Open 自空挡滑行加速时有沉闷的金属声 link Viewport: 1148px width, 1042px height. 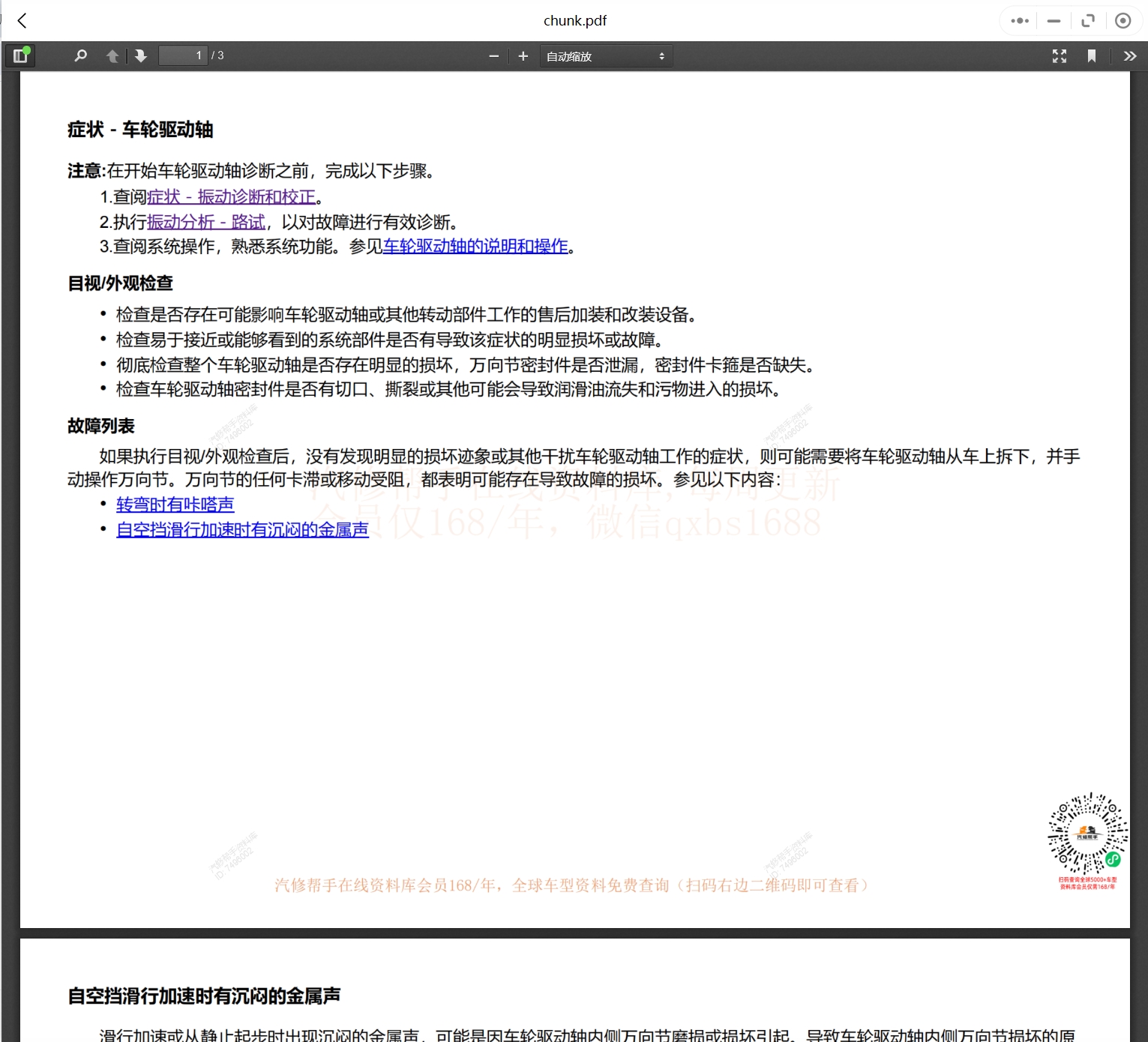click(x=242, y=530)
